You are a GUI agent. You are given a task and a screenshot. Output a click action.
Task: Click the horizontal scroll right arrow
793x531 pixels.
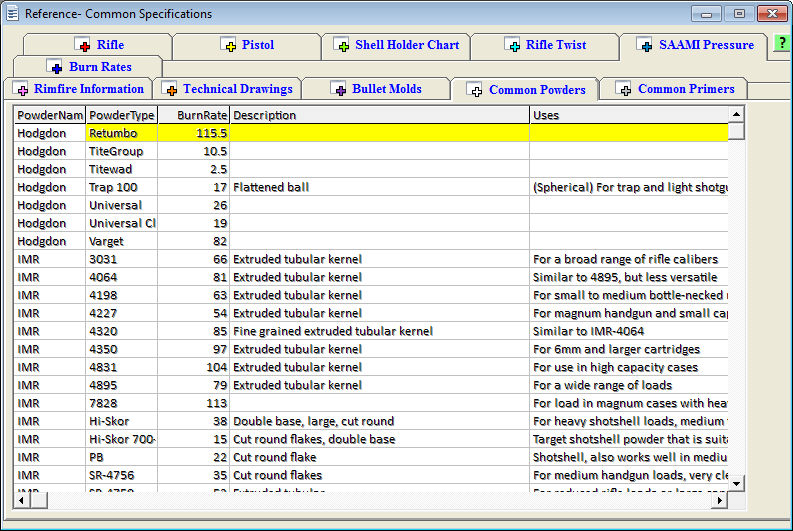click(720, 501)
